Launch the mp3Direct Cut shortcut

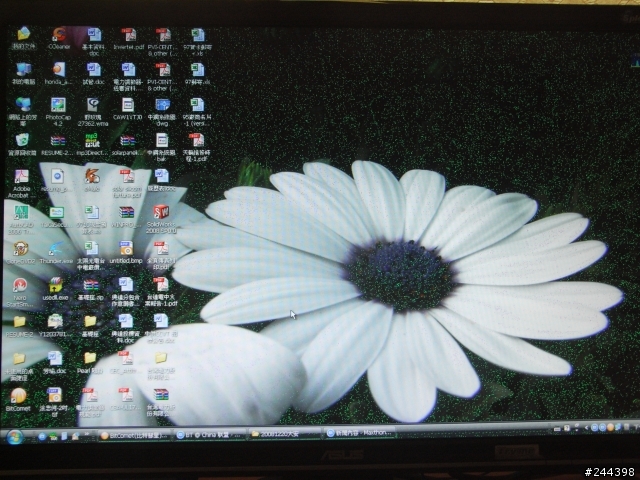pyautogui.click(x=93, y=144)
